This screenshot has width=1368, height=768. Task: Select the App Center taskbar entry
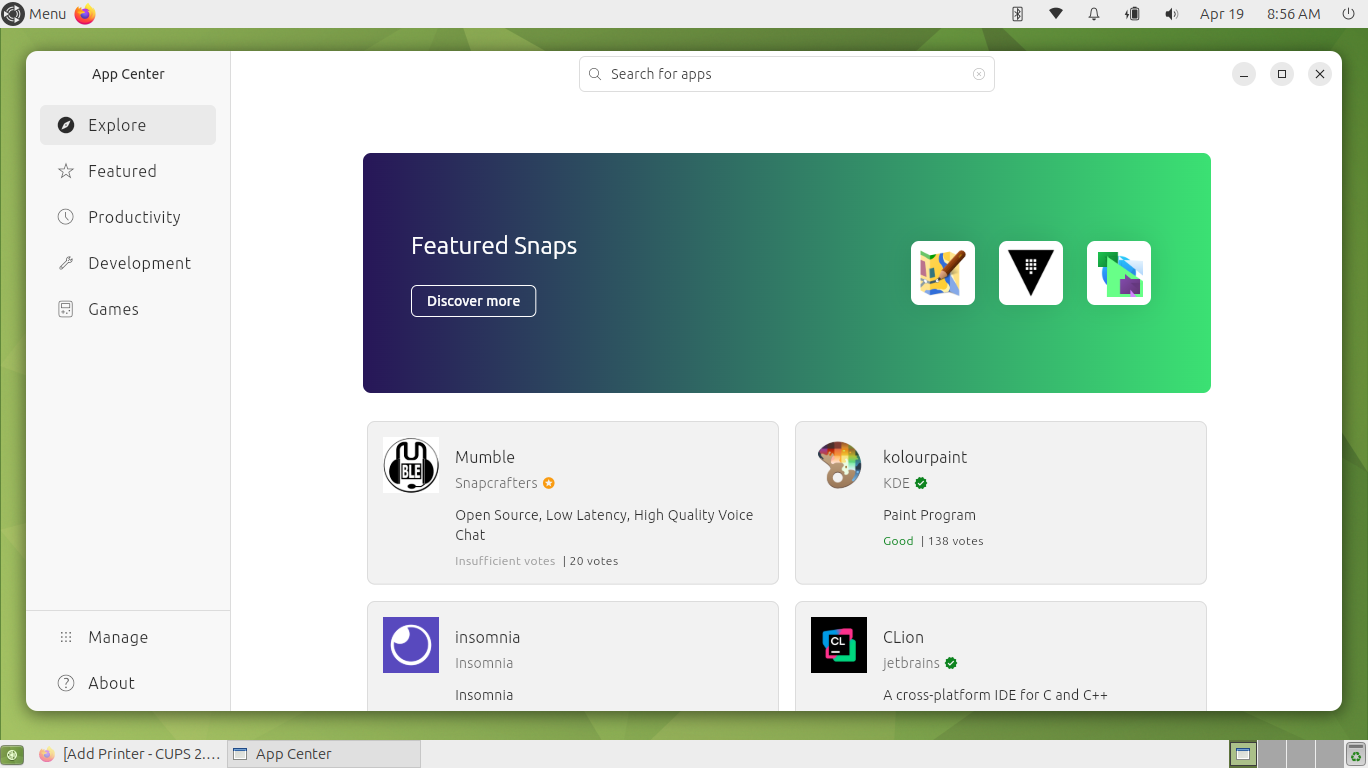tap(324, 754)
